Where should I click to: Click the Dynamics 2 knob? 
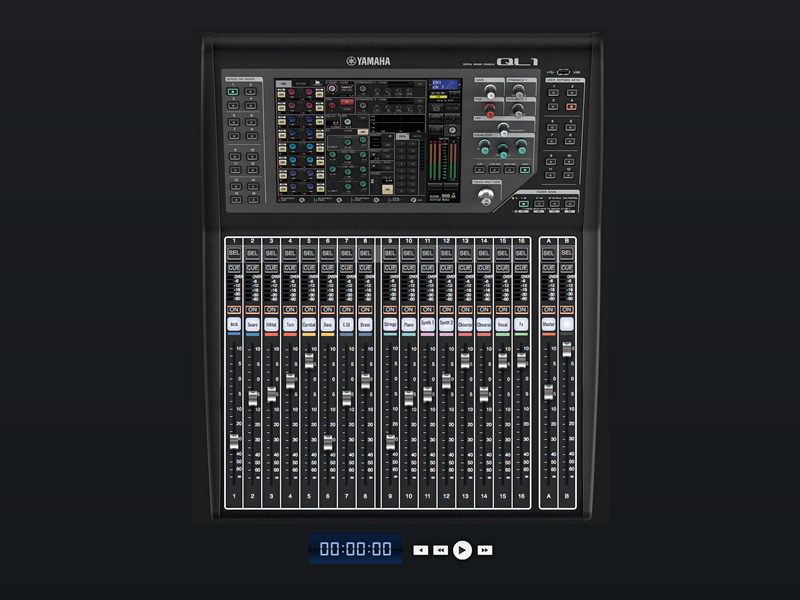(518, 109)
